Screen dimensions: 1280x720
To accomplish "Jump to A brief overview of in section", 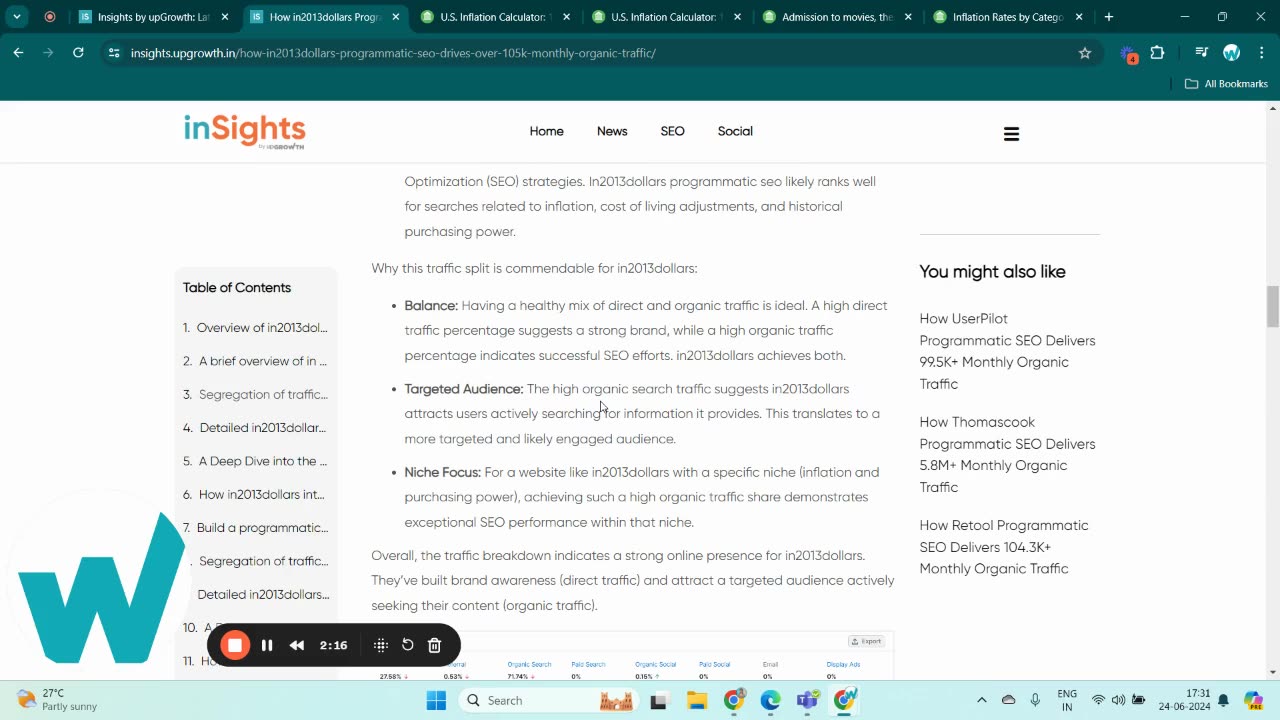I will [255, 361].
